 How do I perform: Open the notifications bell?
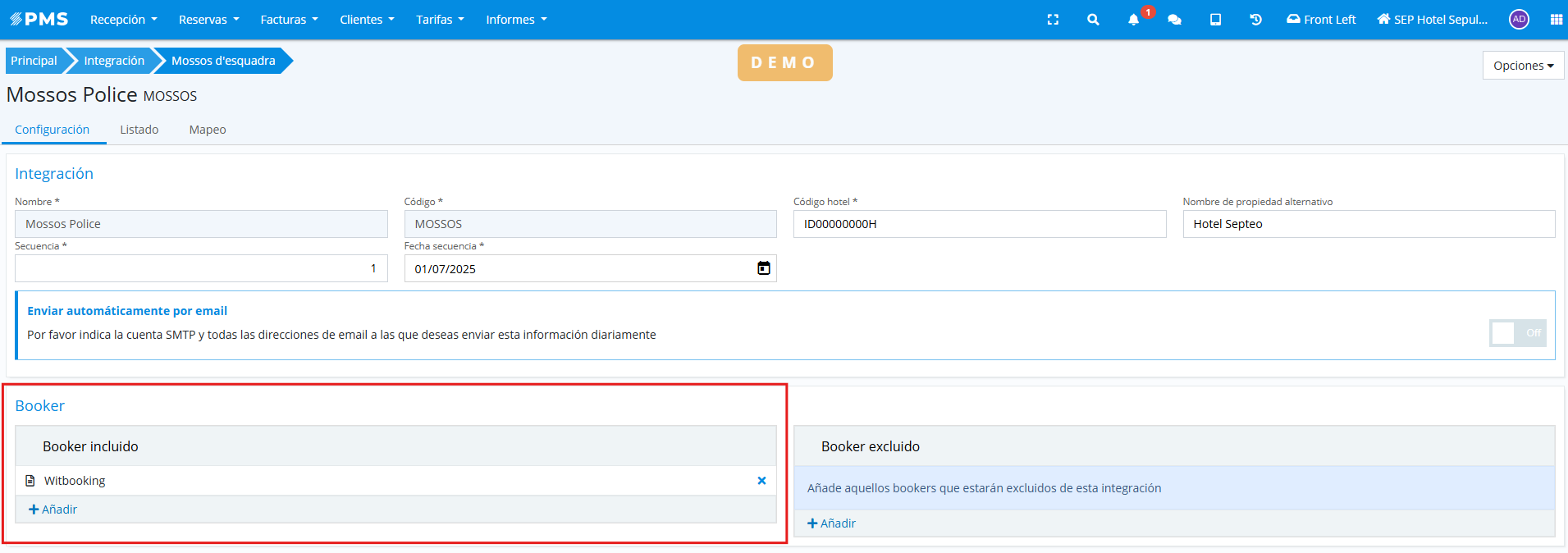[x=1133, y=20]
